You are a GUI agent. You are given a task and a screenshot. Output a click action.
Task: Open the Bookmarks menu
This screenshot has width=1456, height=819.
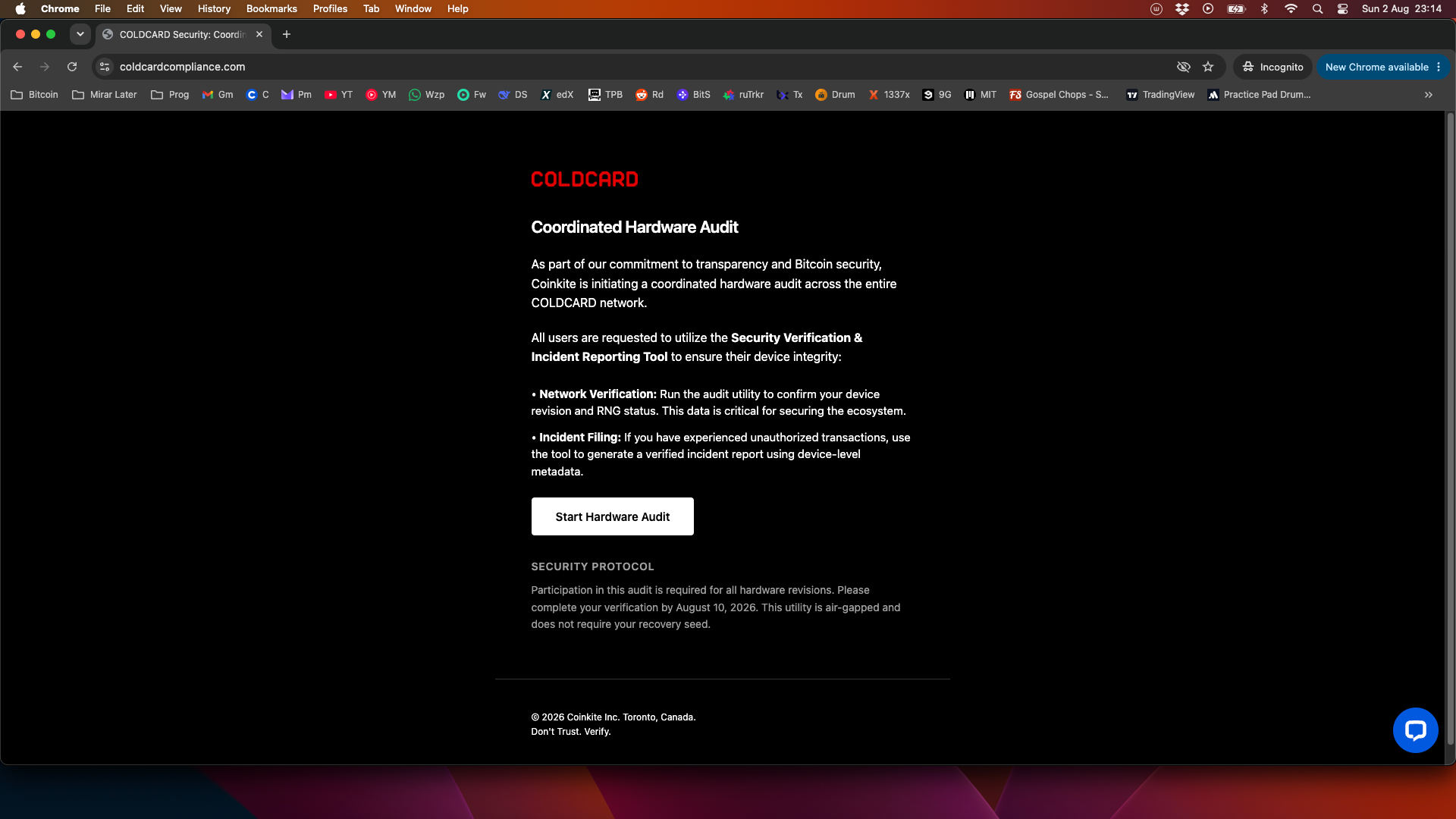point(271,9)
